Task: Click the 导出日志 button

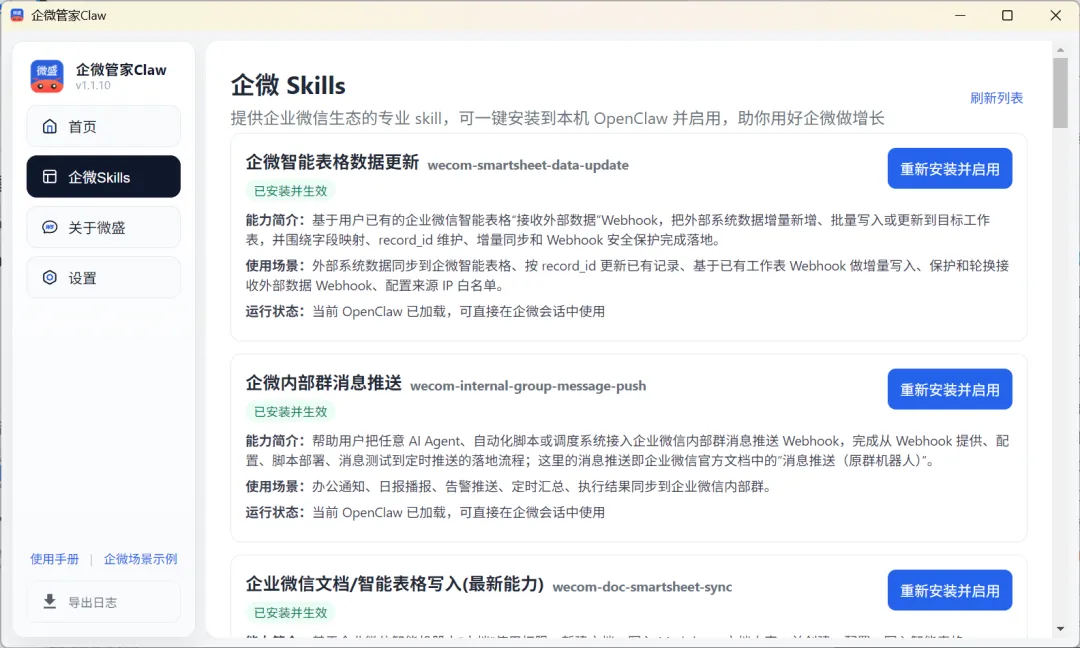Action: point(103,602)
